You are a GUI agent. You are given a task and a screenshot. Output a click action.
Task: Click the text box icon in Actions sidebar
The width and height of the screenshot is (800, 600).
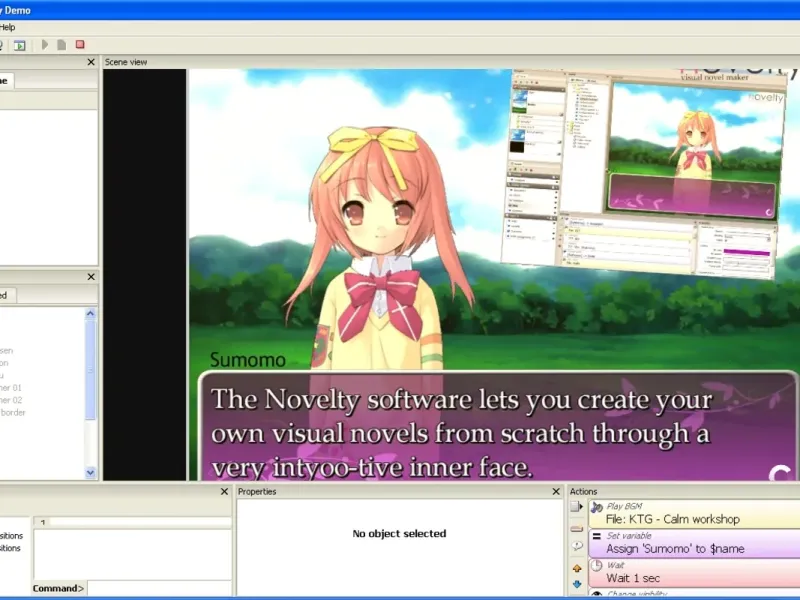[x=577, y=529]
